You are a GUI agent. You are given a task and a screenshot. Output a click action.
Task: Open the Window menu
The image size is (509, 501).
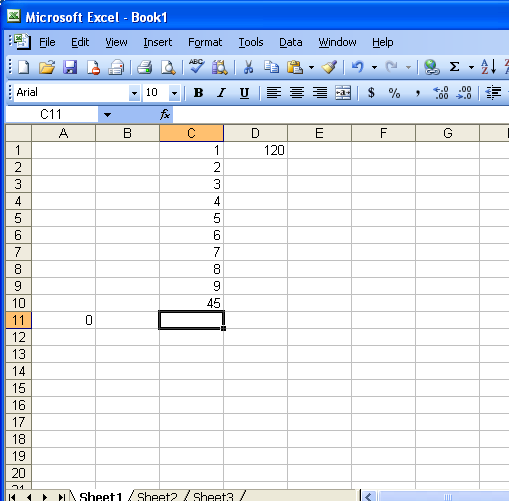[337, 42]
